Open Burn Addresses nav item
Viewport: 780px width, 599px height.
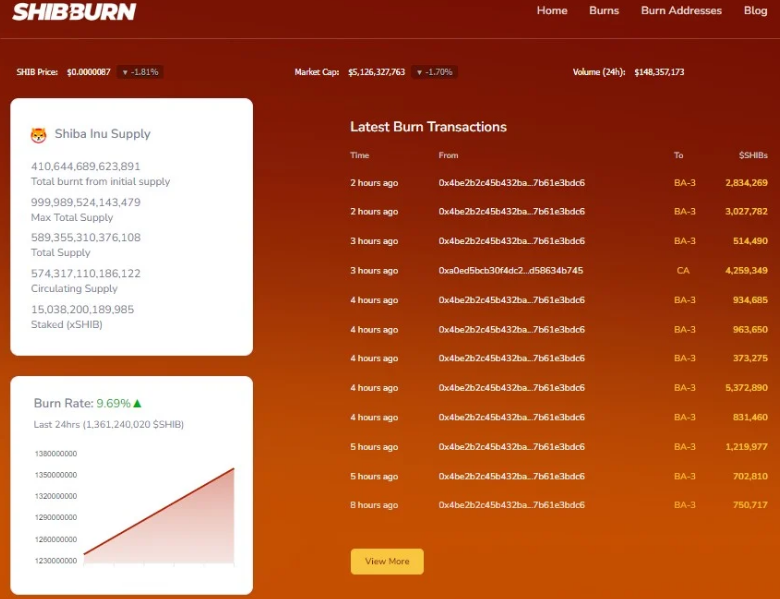coord(681,10)
